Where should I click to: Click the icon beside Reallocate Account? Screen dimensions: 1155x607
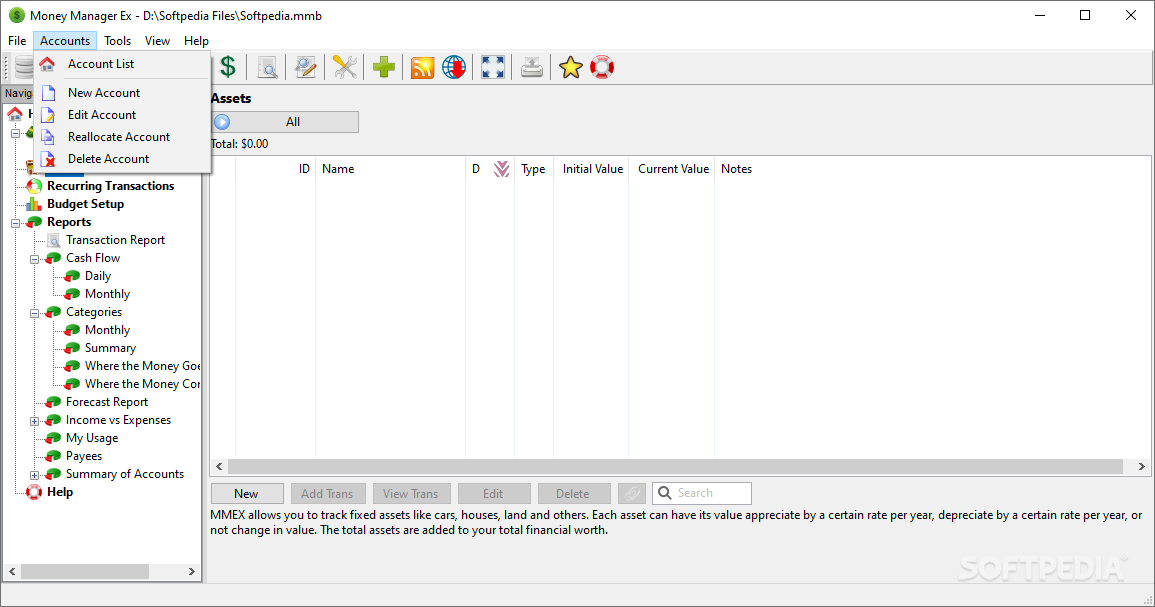(x=48, y=137)
